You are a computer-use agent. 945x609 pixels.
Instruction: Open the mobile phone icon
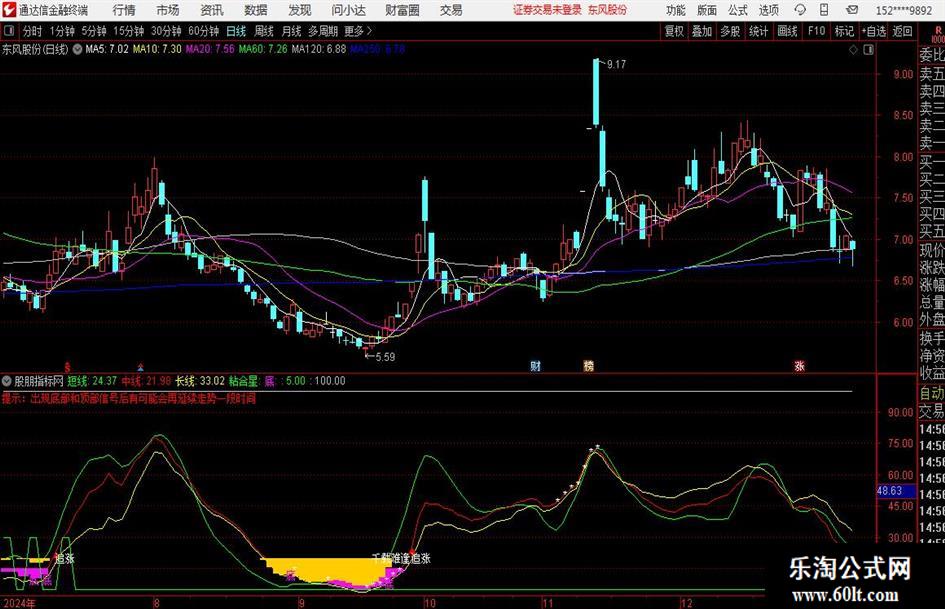pos(824,10)
